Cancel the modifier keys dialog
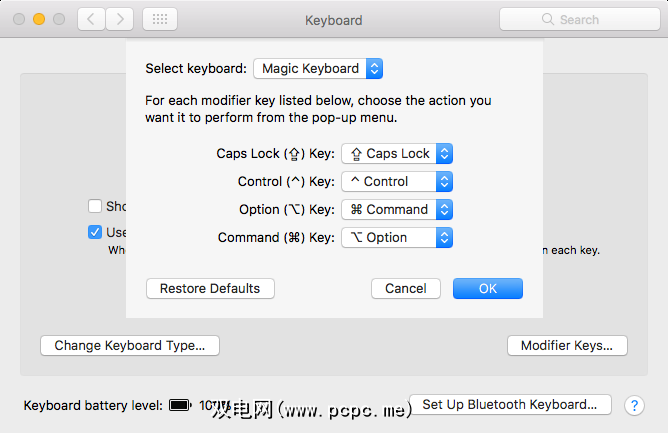This screenshot has height=433, width=668. coord(406,288)
